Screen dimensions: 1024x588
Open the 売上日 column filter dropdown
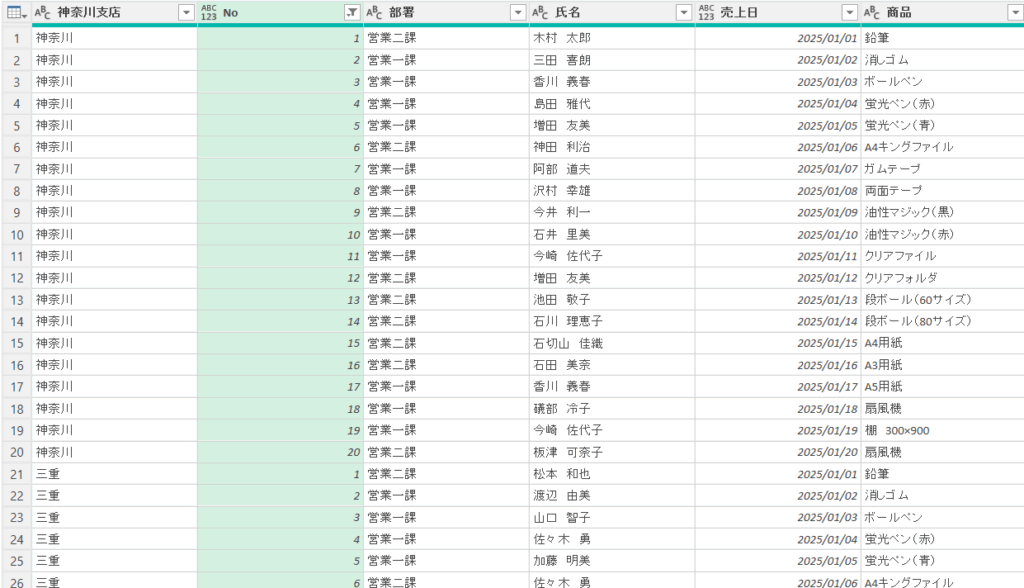pyautogui.click(x=849, y=12)
